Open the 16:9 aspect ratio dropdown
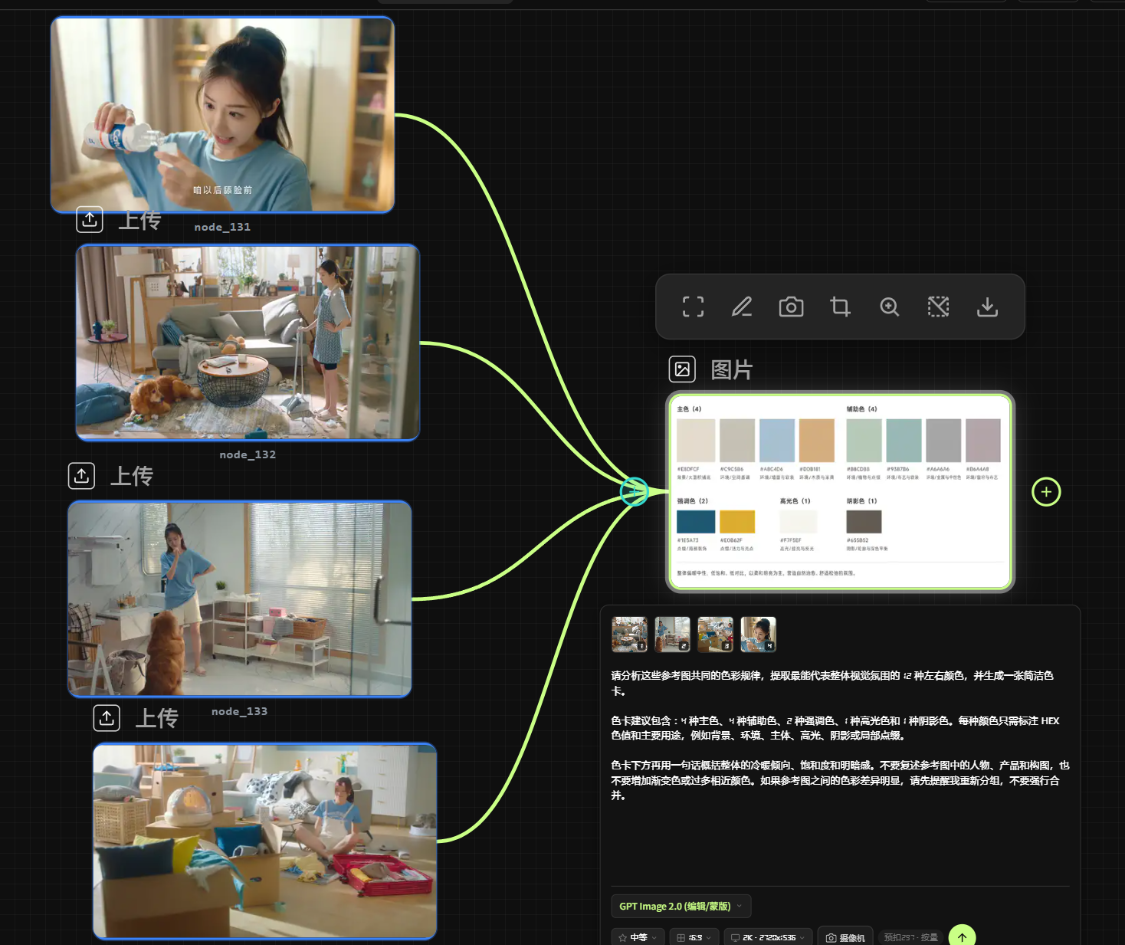1125x945 pixels. (694, 937)
